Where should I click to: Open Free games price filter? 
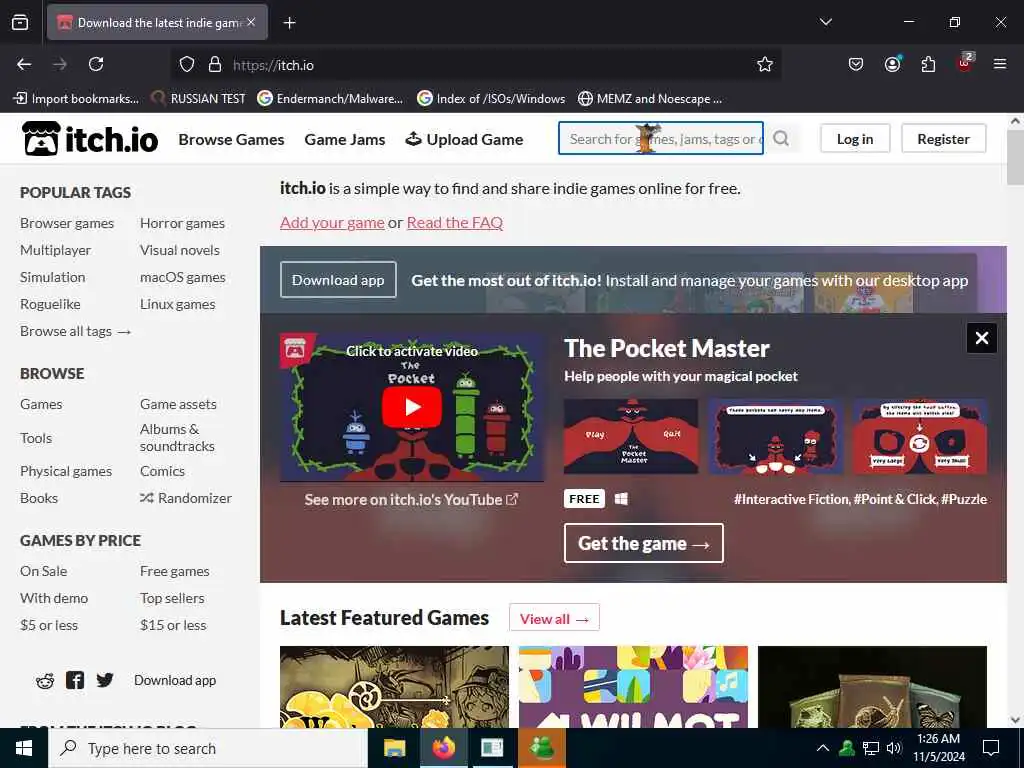tap(174, 571)
